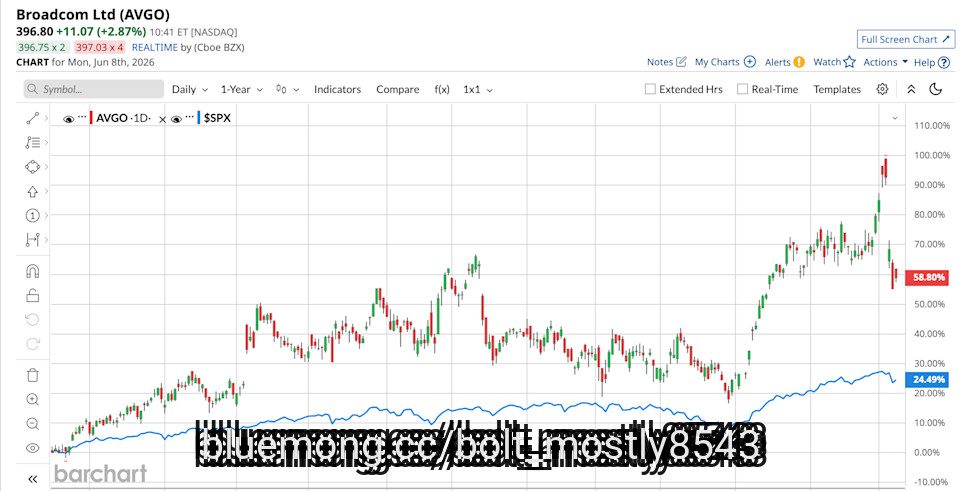Delete drawings with the trash icon
The width and height of the screenshot is (960, 491).
pos(32,375)
